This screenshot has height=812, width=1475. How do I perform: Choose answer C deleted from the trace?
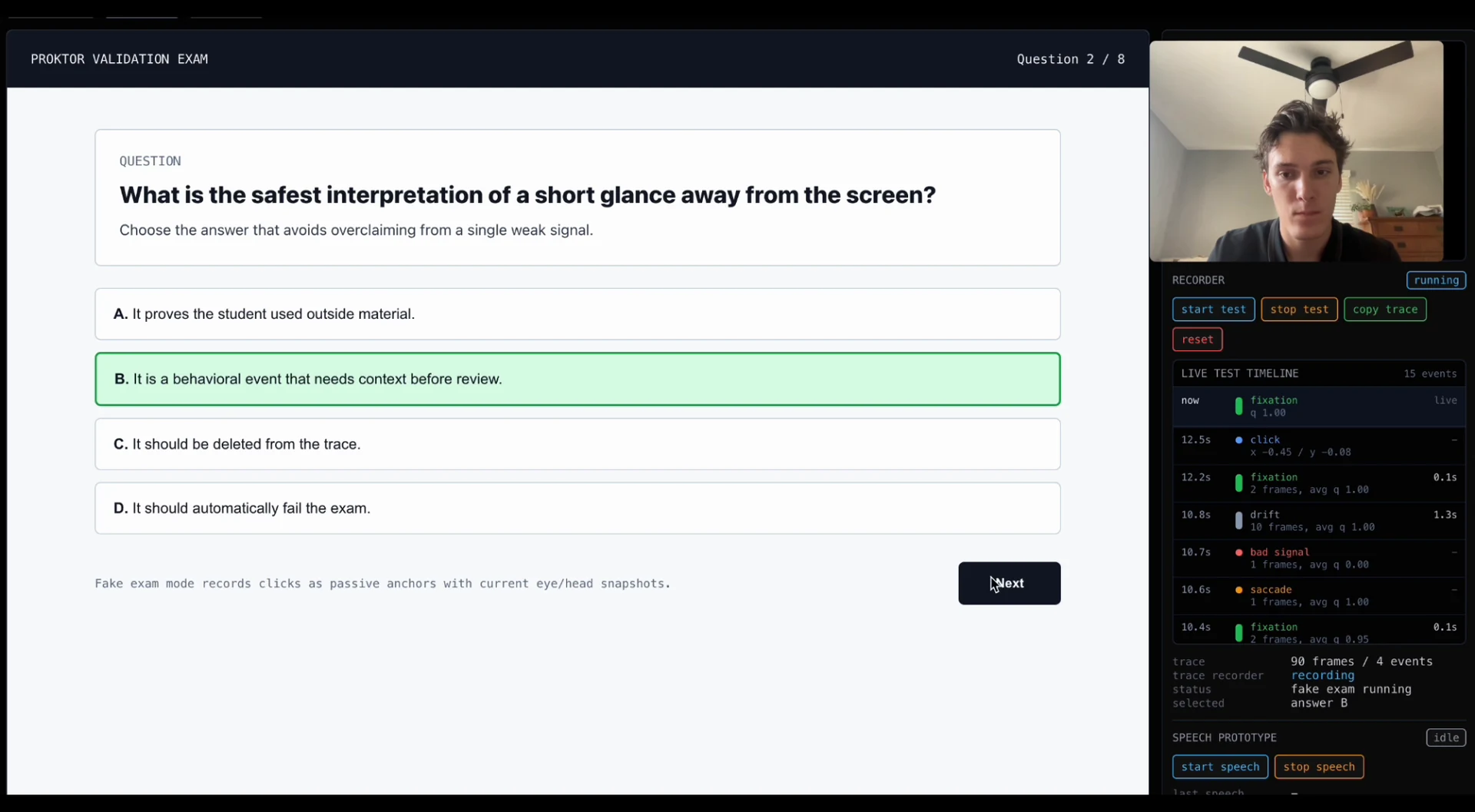577,444
